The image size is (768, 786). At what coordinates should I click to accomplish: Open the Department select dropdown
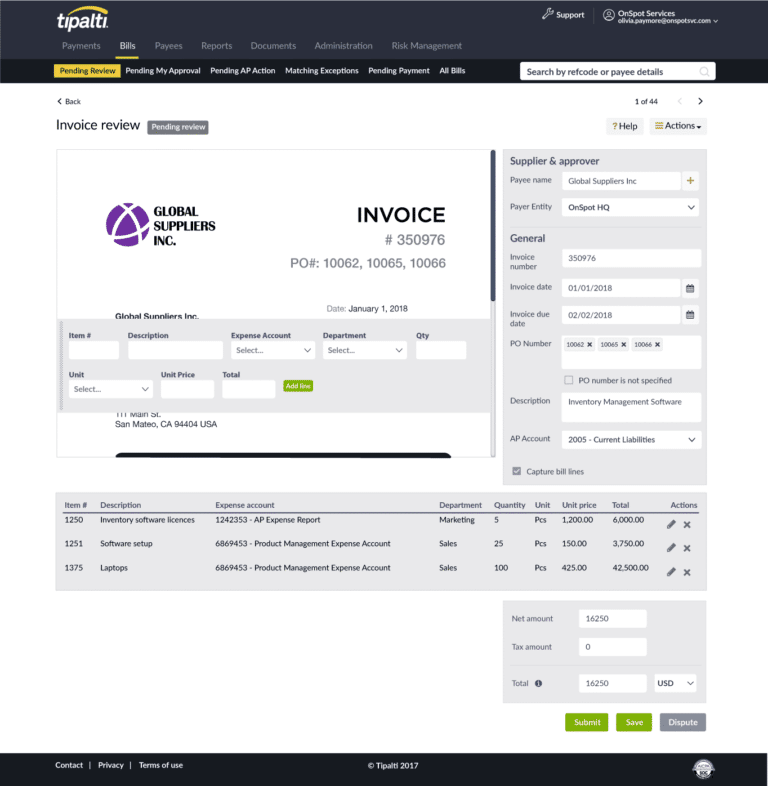[364, 350]
